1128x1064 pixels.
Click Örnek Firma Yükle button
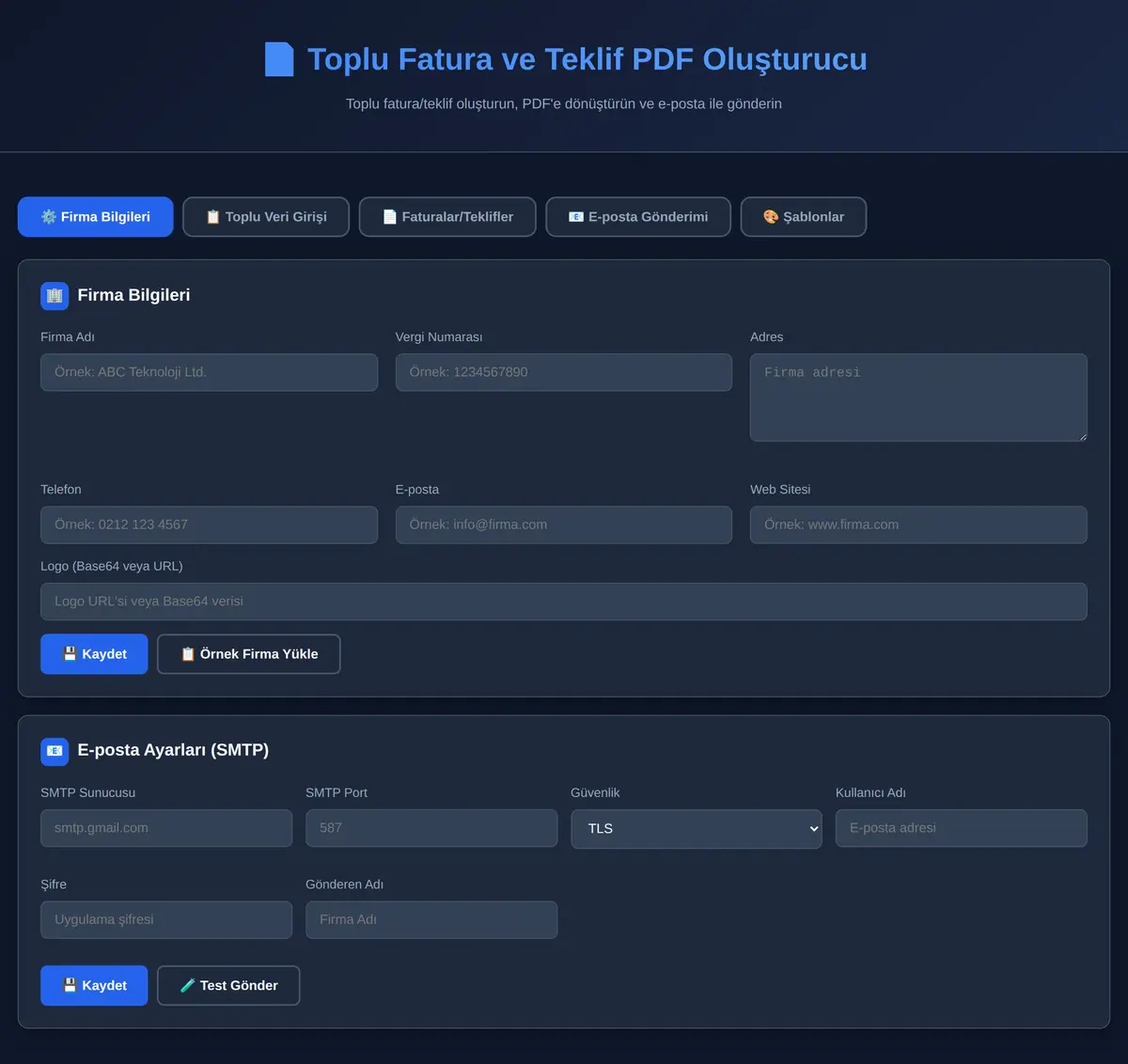pyautogui.click(x=249, y=654)
